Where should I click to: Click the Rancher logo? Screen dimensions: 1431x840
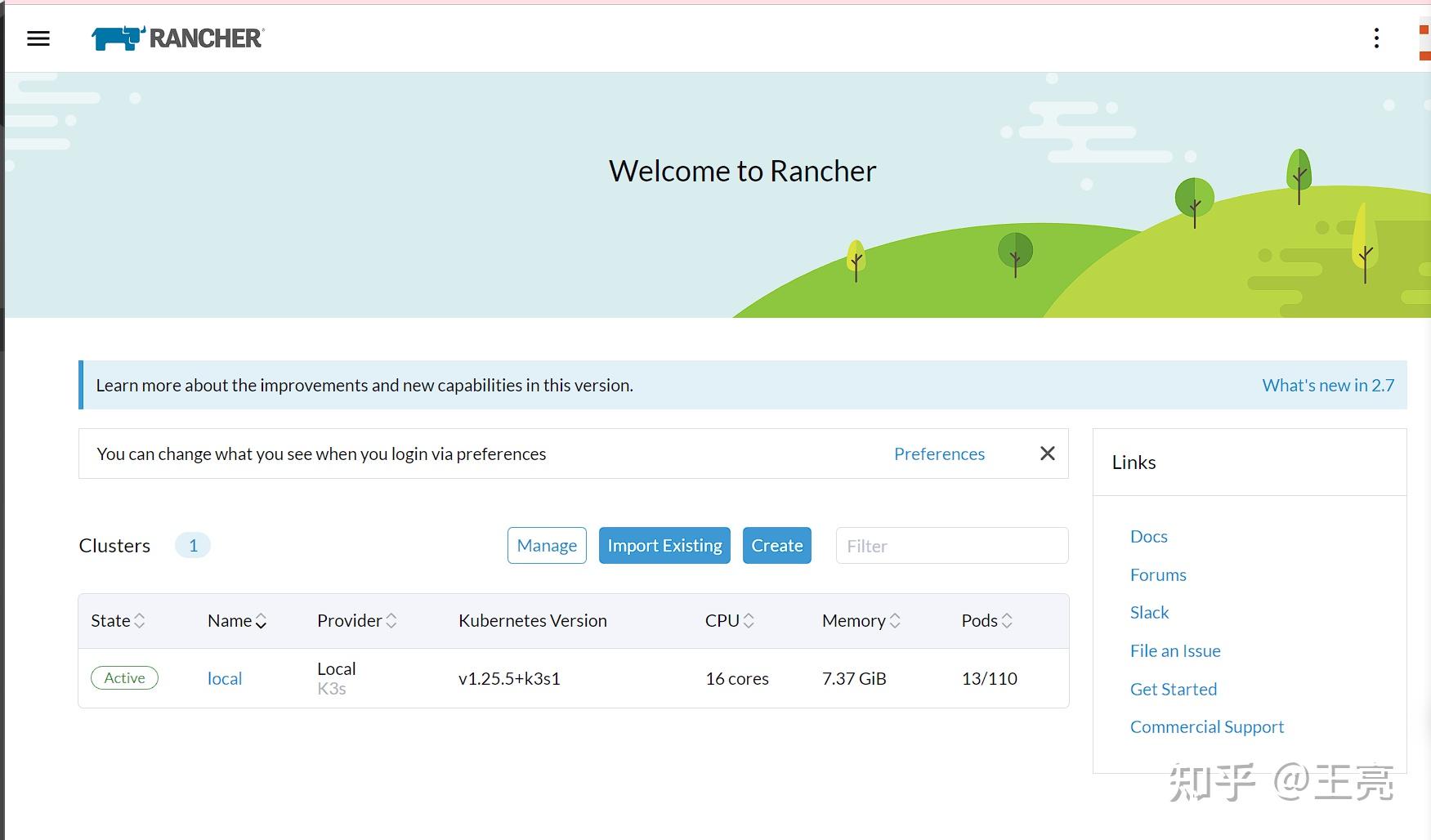(177, 38)
